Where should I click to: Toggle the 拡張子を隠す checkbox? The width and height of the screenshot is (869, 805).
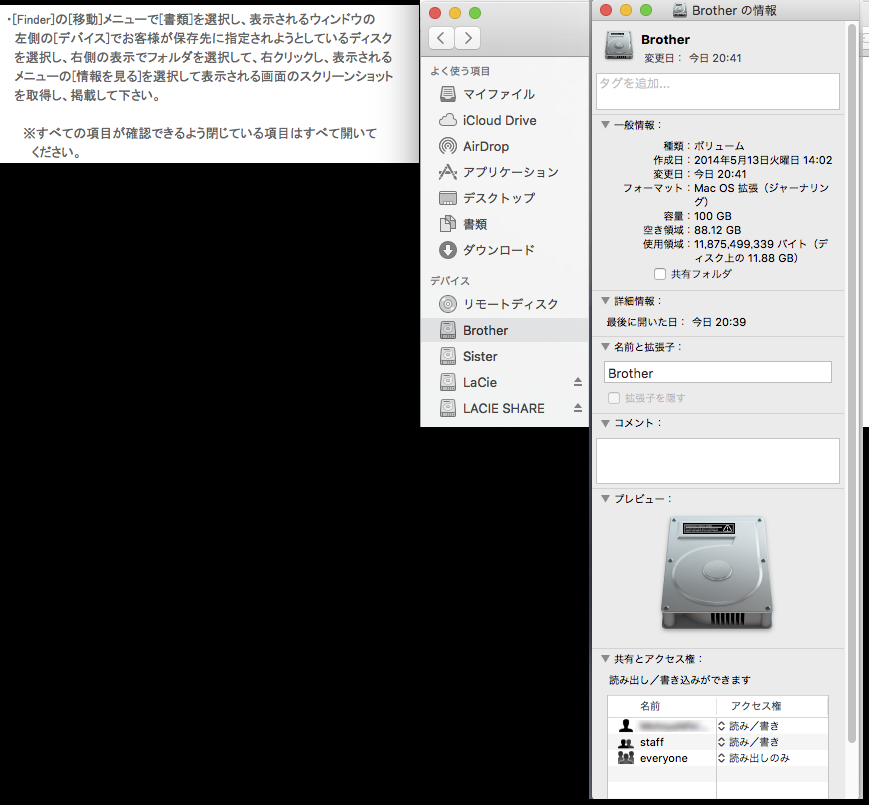point(614,398)
